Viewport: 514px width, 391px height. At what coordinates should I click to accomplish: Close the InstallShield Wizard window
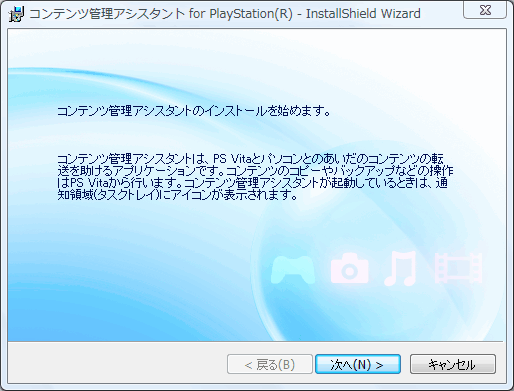click(485, 10)
